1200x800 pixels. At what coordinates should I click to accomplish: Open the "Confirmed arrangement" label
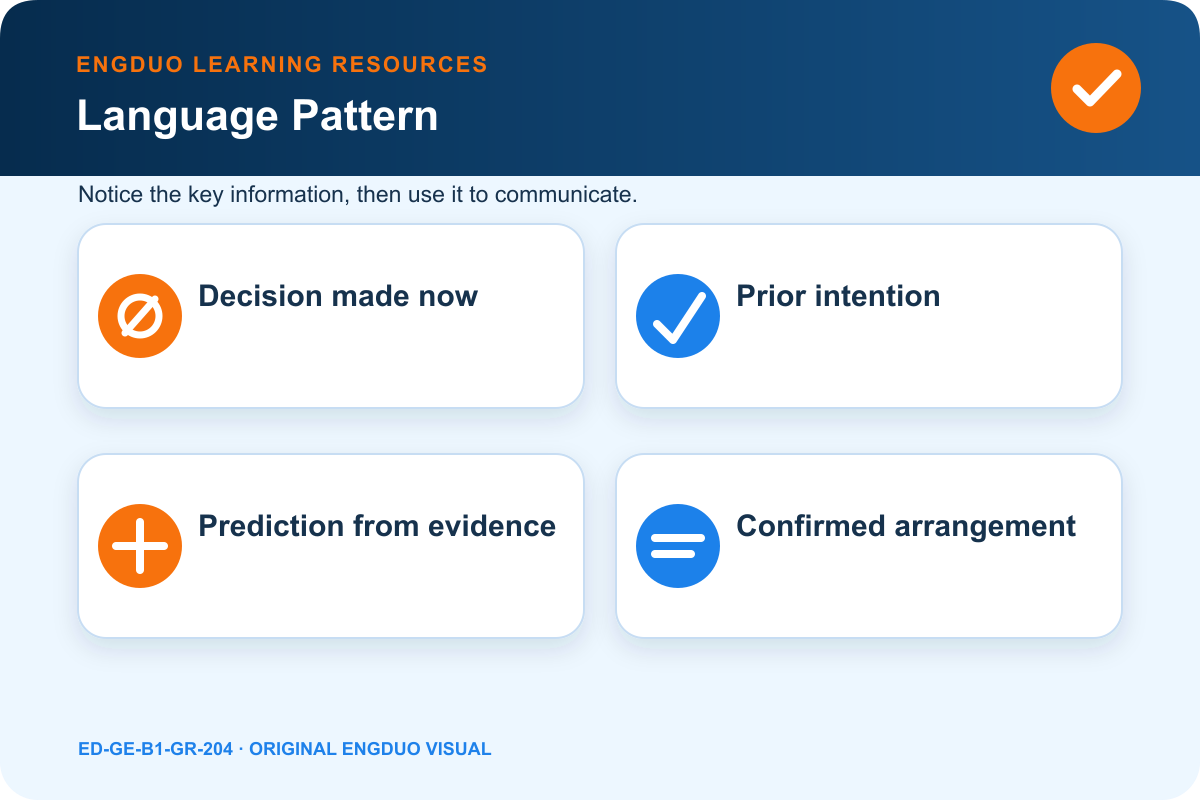906,526
